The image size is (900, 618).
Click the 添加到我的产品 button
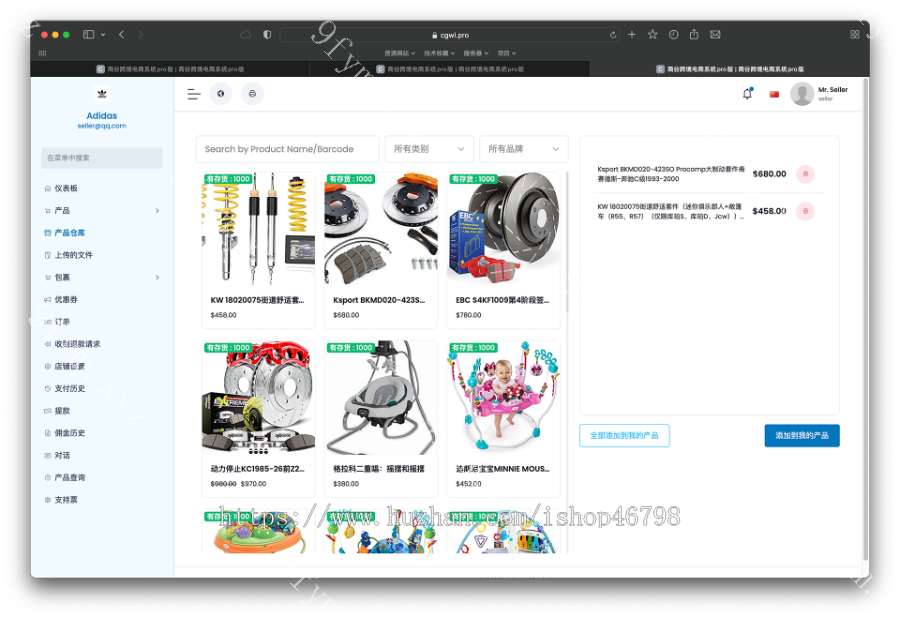pyautogui.click(x=802, y=436)
